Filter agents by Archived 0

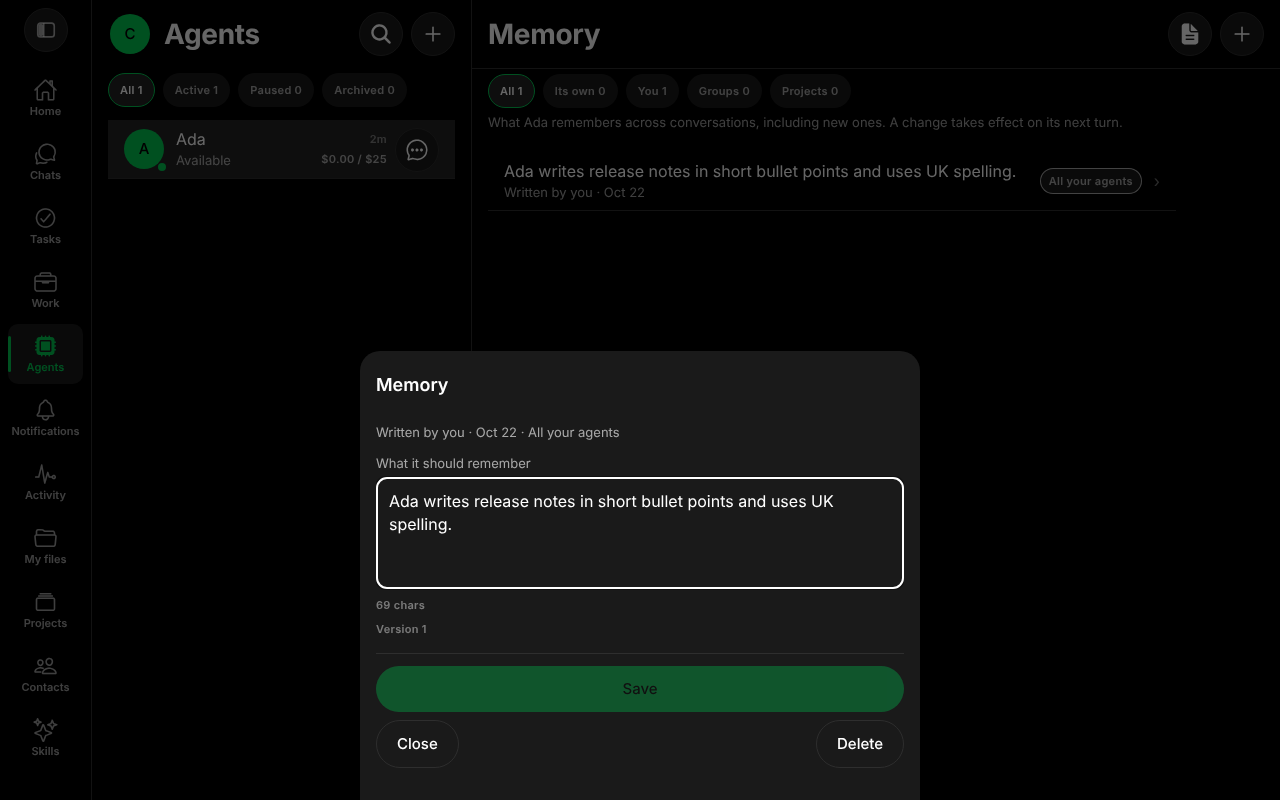364,90
